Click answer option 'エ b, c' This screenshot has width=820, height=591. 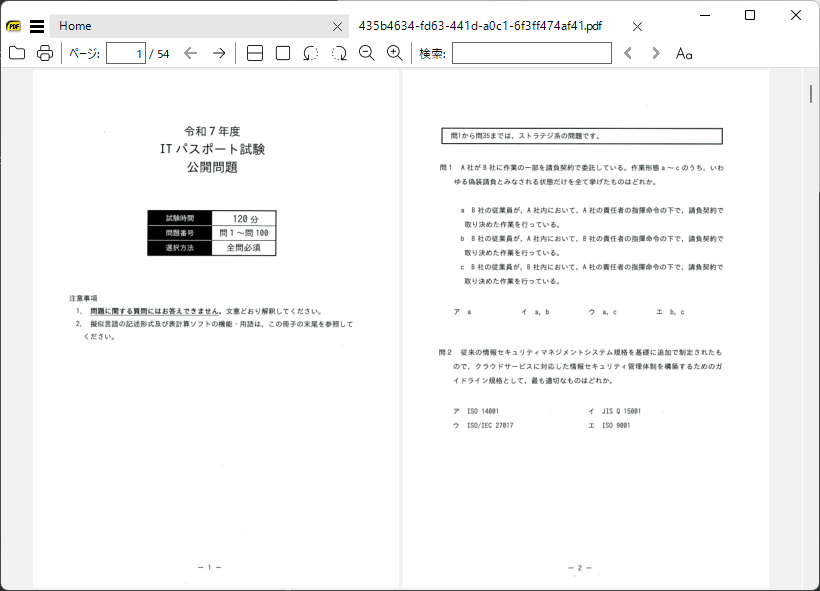[670, 312]
